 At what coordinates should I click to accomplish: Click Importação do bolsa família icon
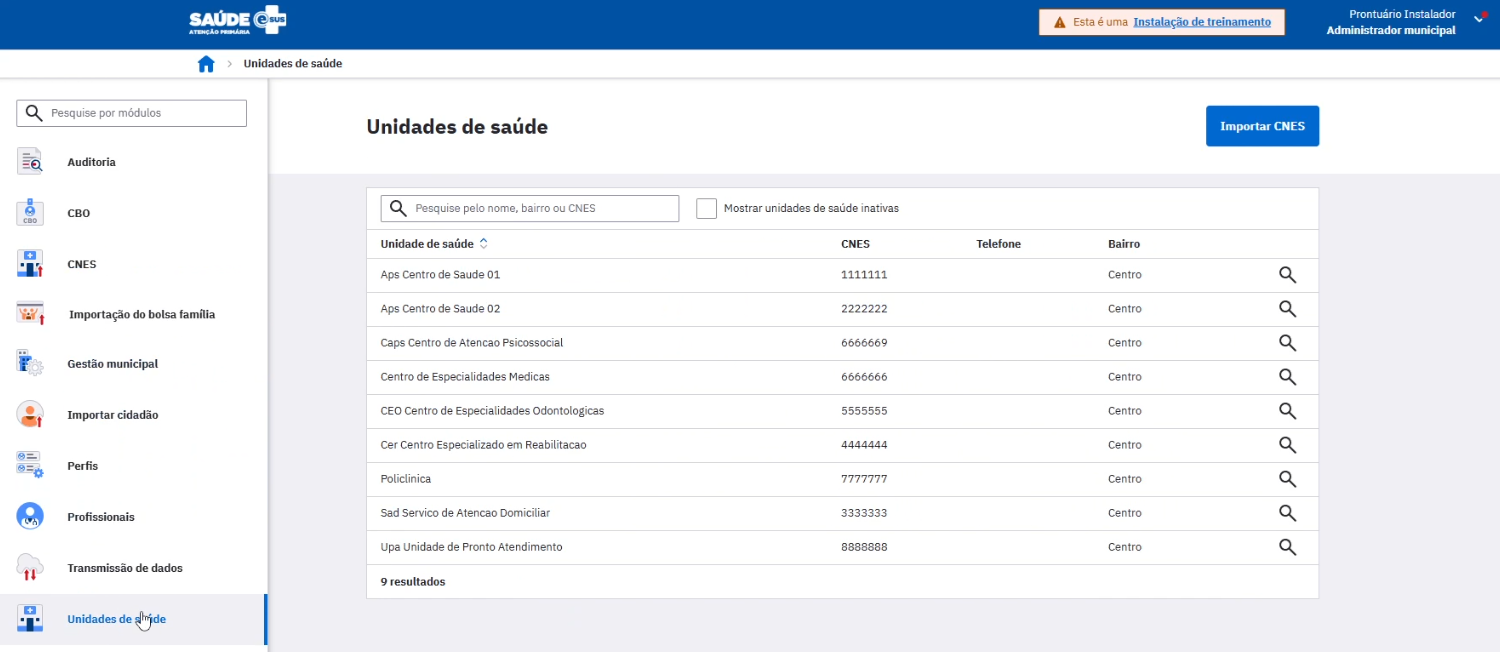[x=30, y=314]
